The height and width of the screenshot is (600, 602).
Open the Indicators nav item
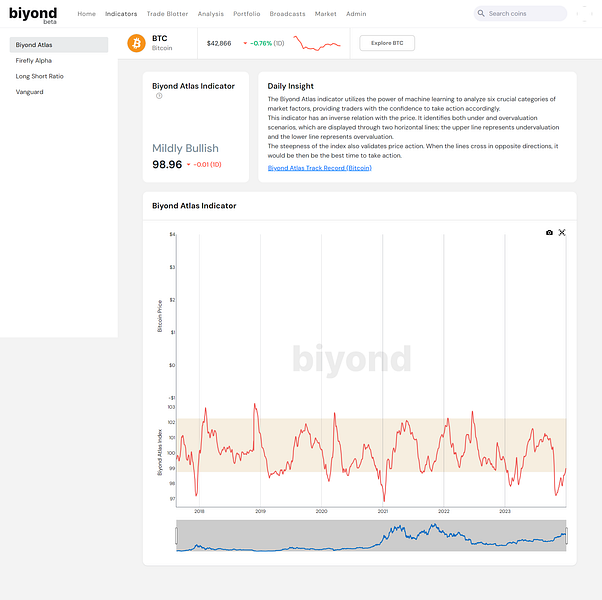coord(121,14)
